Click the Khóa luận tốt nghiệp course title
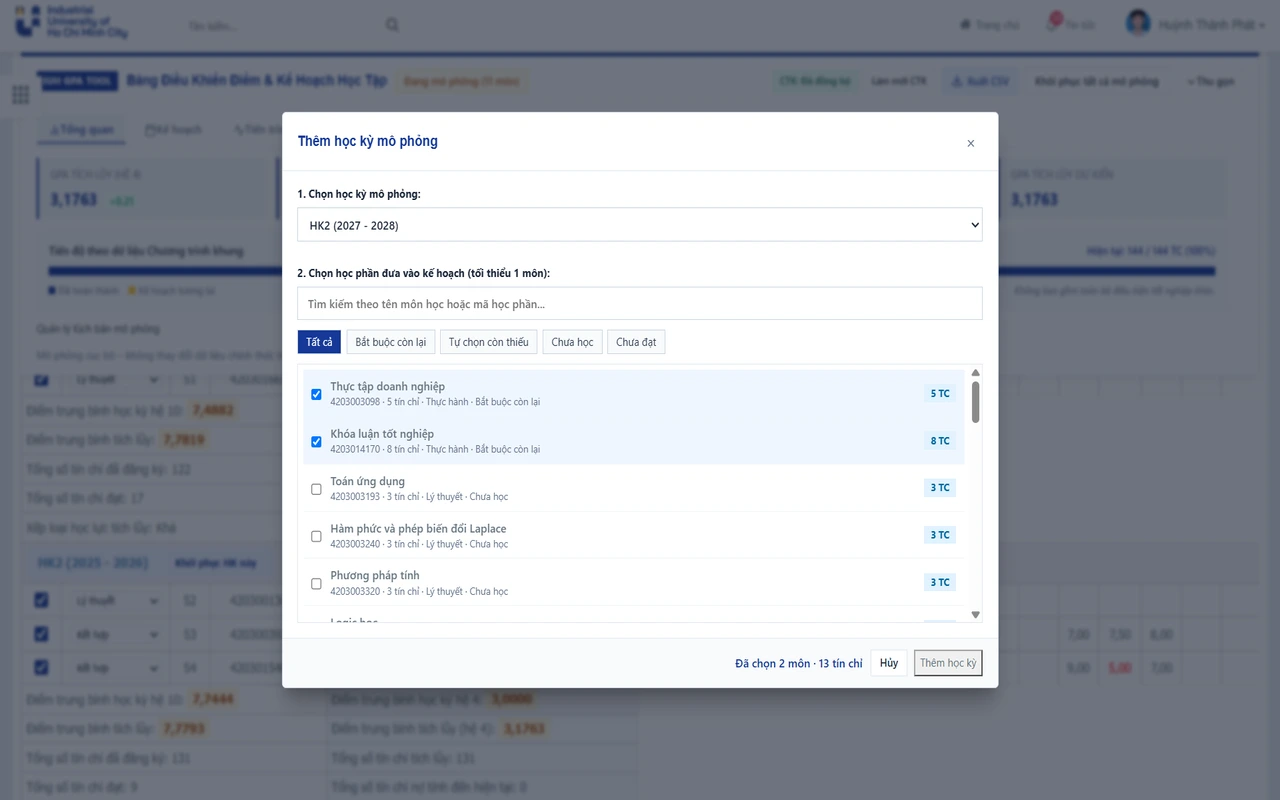Screen dimensions: 1280x800 [382, 433]
